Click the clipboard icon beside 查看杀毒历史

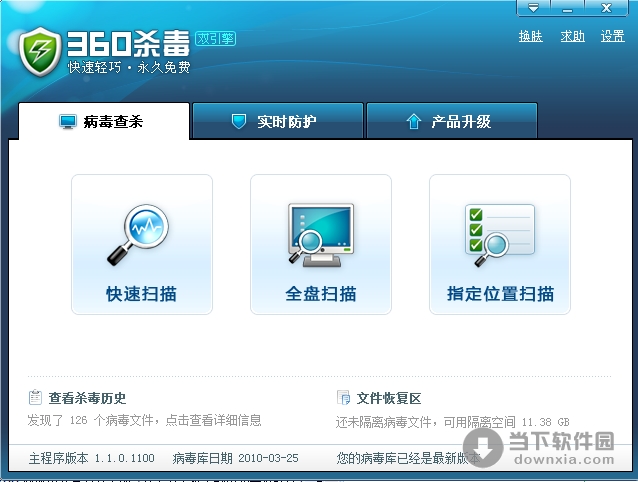click(x=35, y=397)
